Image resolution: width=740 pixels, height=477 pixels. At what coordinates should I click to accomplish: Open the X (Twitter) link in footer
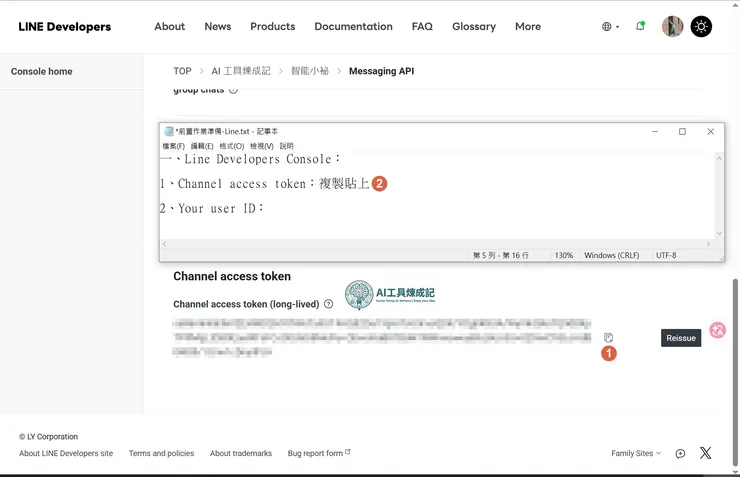coord(706,453)
